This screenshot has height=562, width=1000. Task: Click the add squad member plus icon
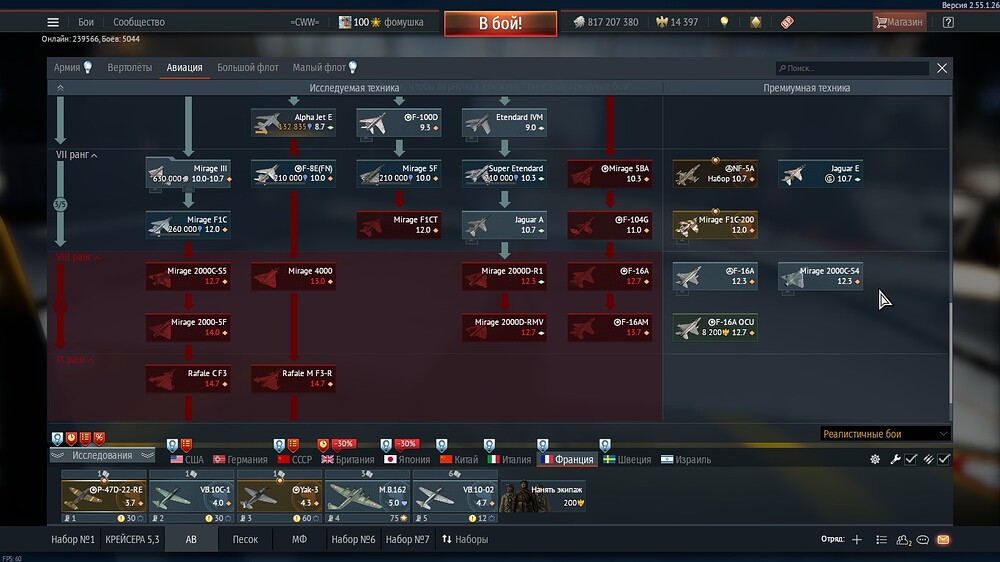pyautogui.click(x=856, y=540)
